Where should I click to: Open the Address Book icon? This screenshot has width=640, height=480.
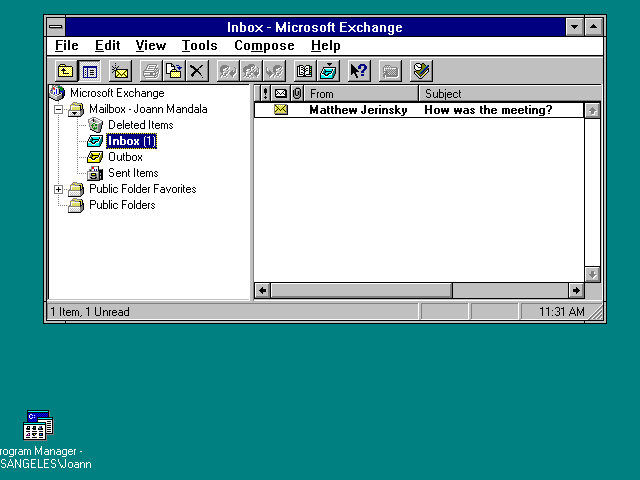click(x=304, y=71)
